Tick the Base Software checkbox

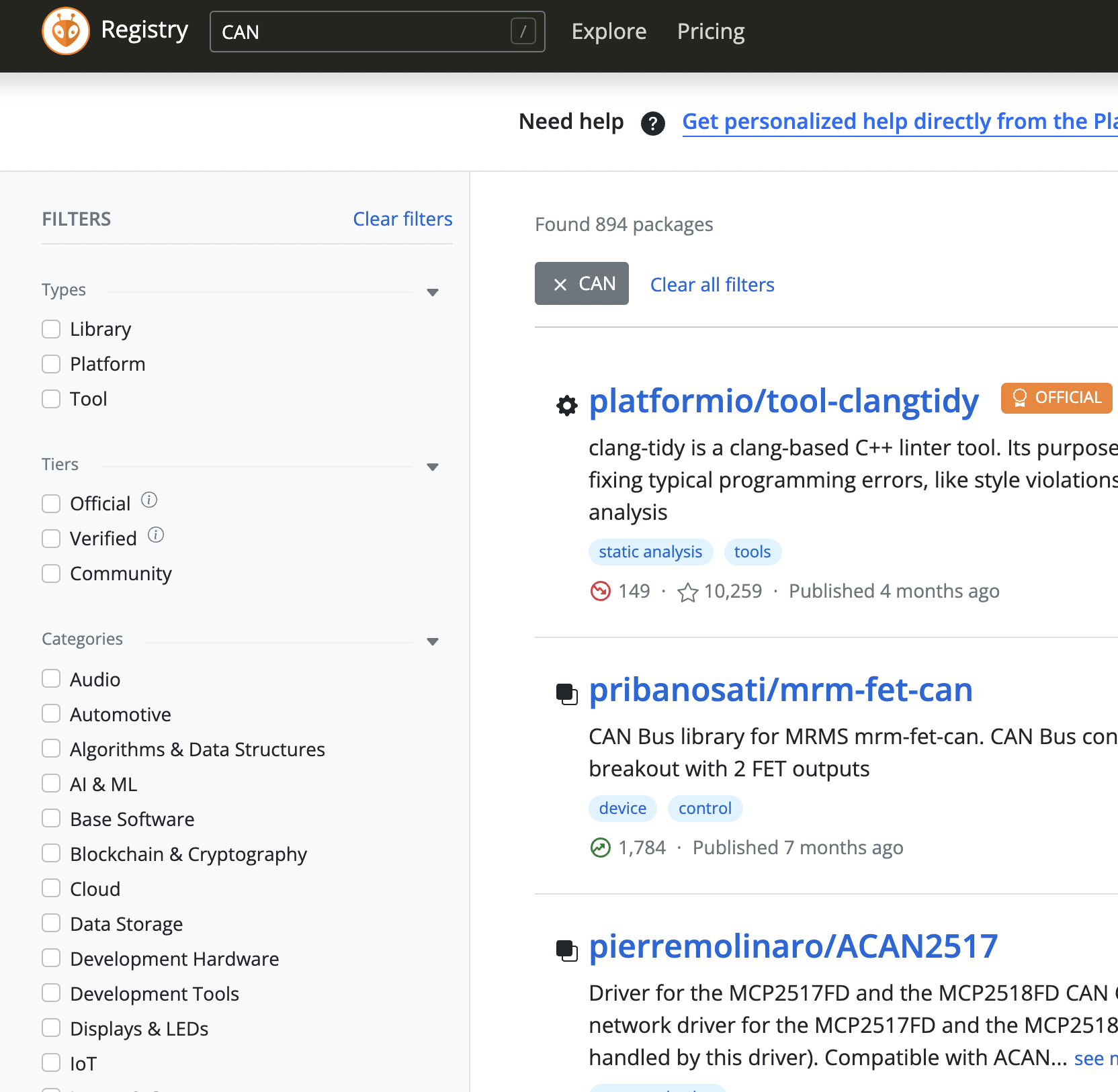coord(51,818)
